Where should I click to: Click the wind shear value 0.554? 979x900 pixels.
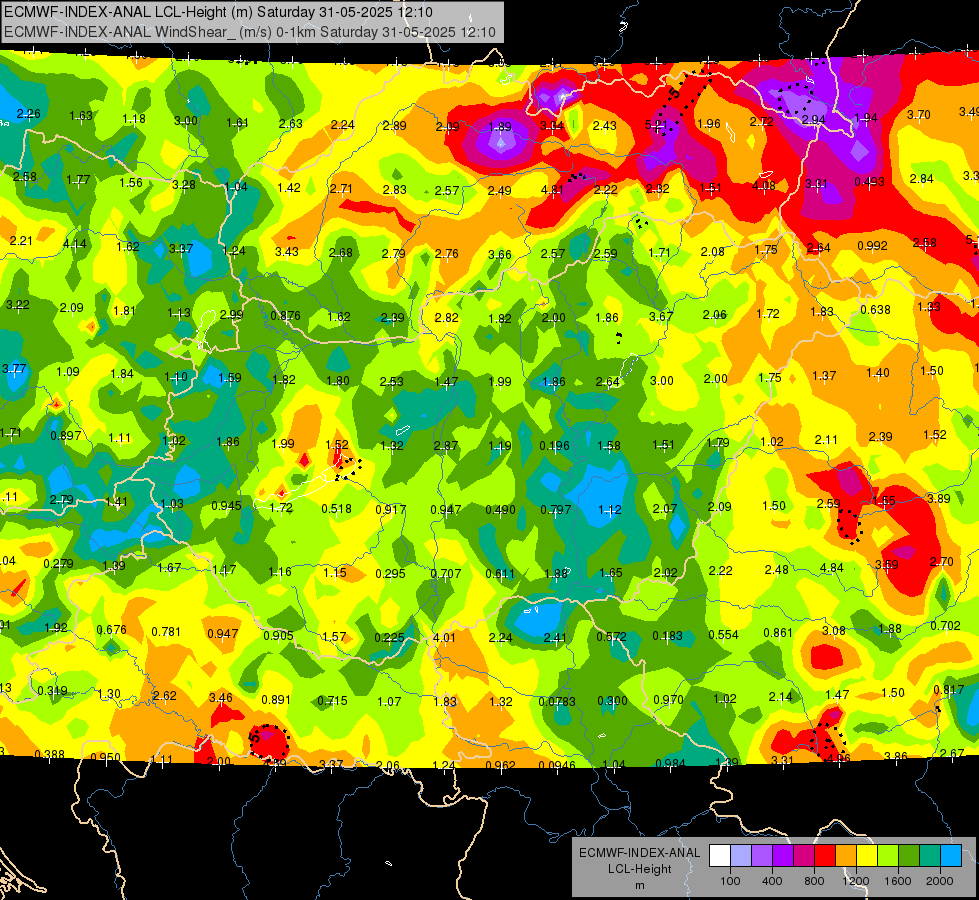[723, 635]
